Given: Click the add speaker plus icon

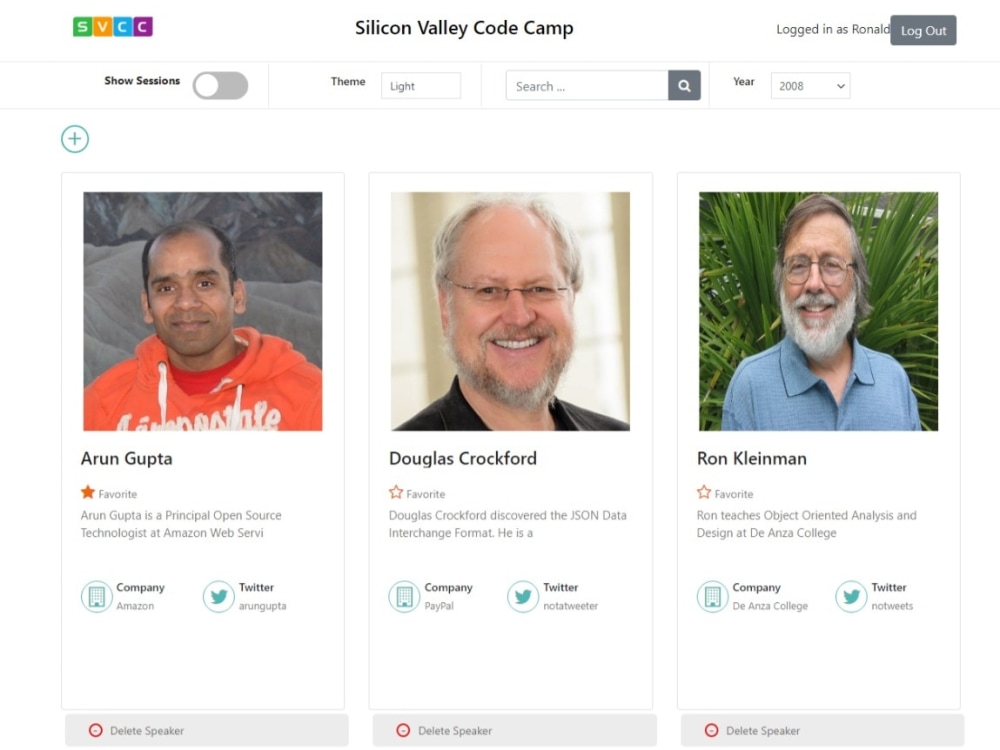Looking at the screenshot, I should tap(75, 139).
